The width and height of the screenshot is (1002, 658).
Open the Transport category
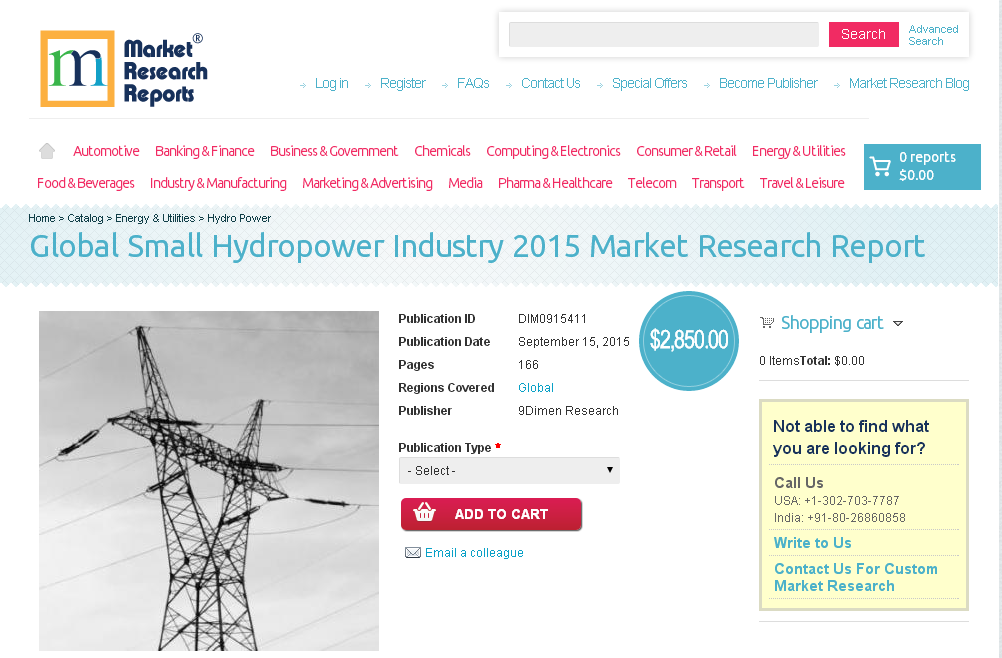click(718, 183)
